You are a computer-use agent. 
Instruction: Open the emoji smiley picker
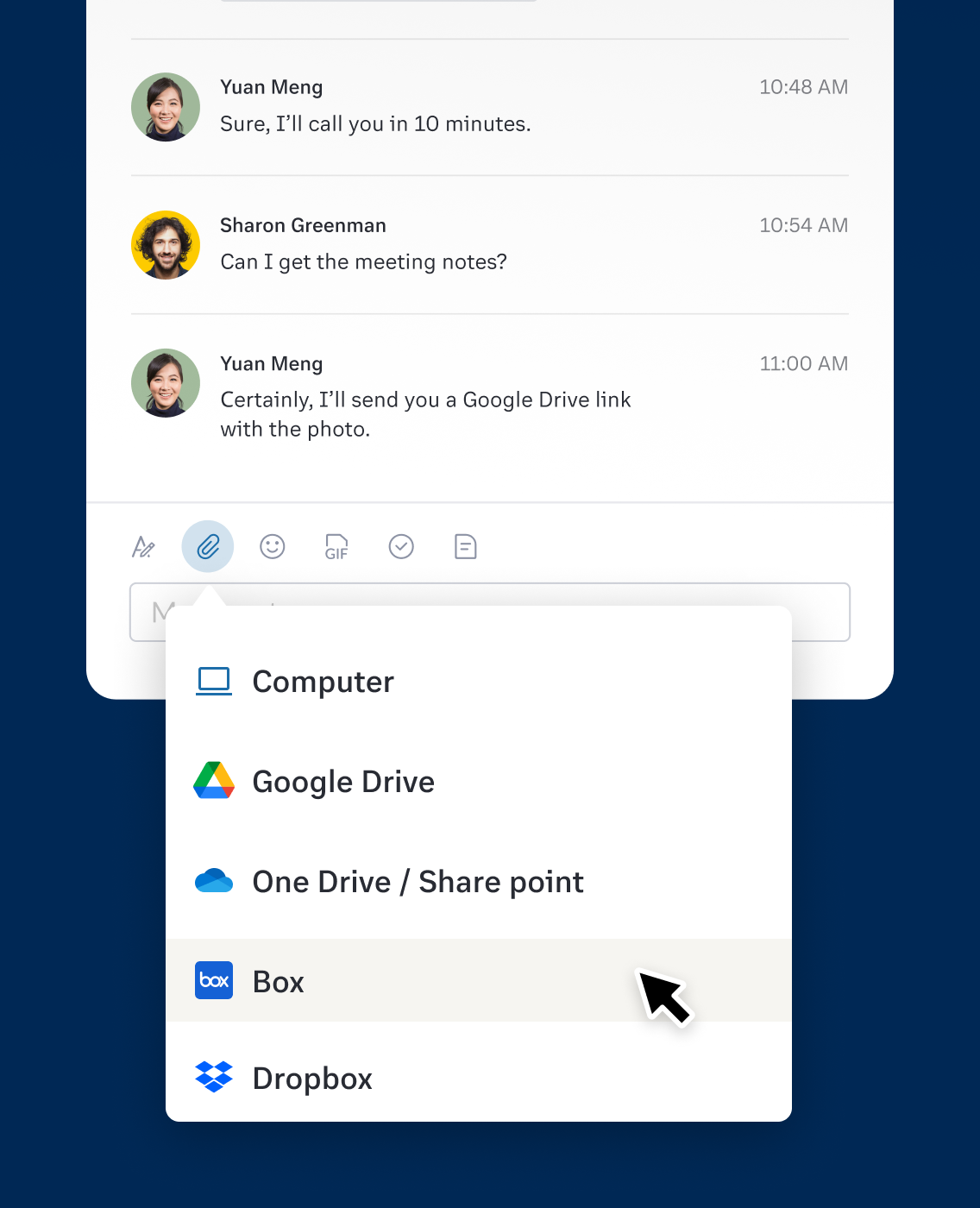point(273,547)
